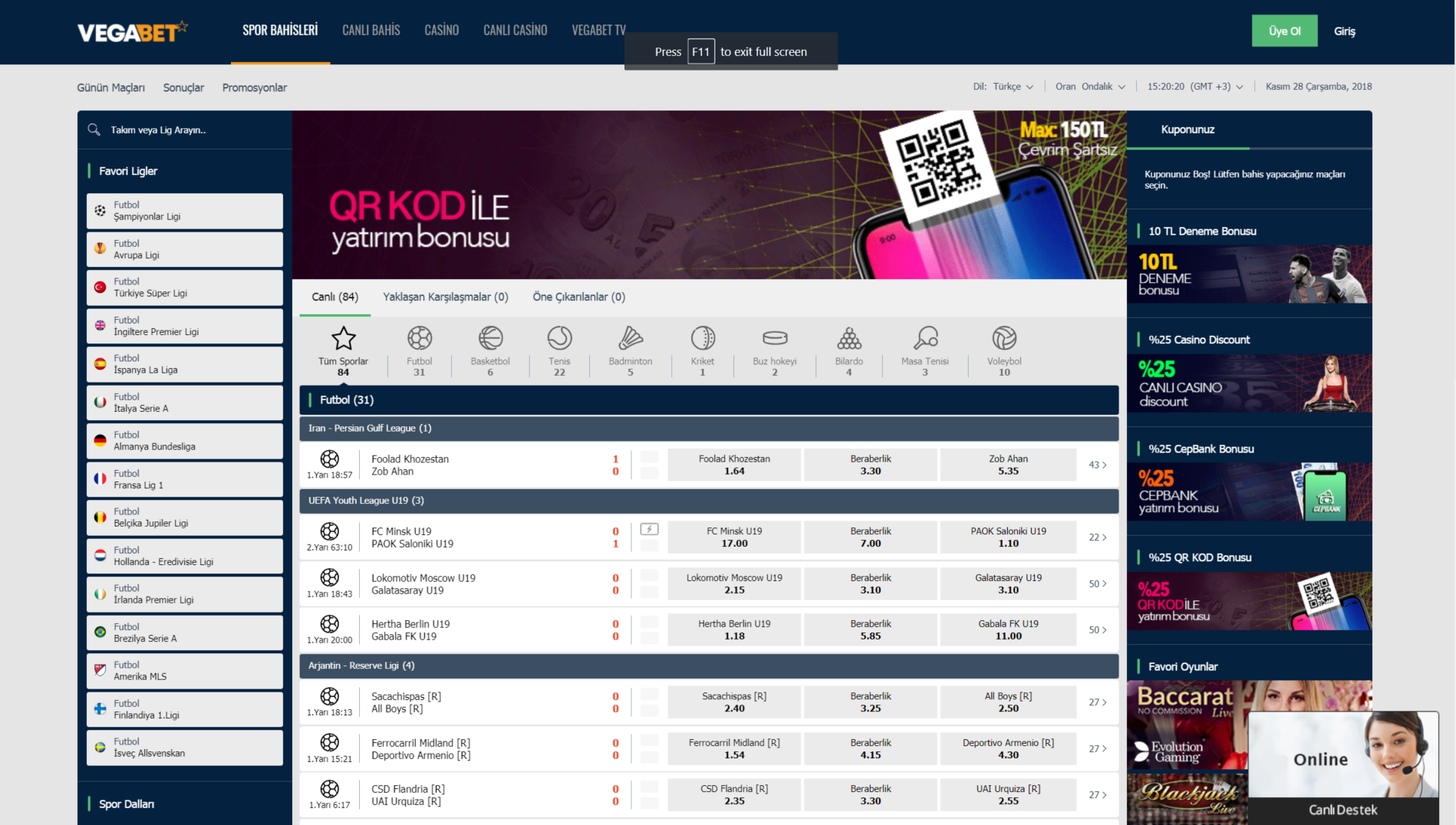Select the Kriket sport icon
This screenshot has width=1456, height=825.
703,338
